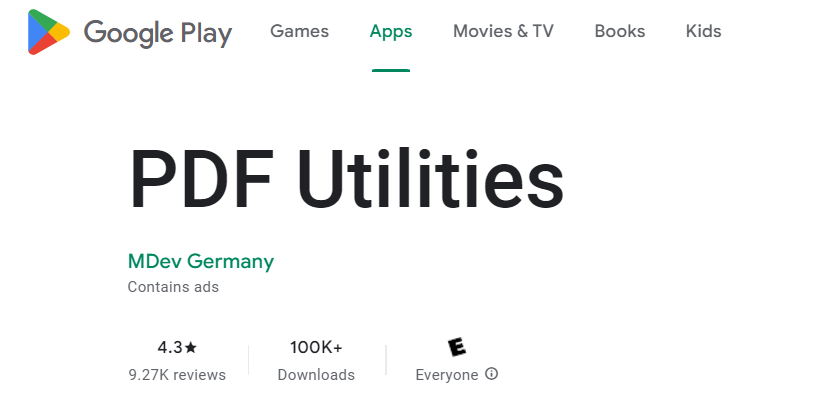The height and width of the screenshot is (409, 820).
Task: Click the E content rating icon
Action: tap(457, 347)
